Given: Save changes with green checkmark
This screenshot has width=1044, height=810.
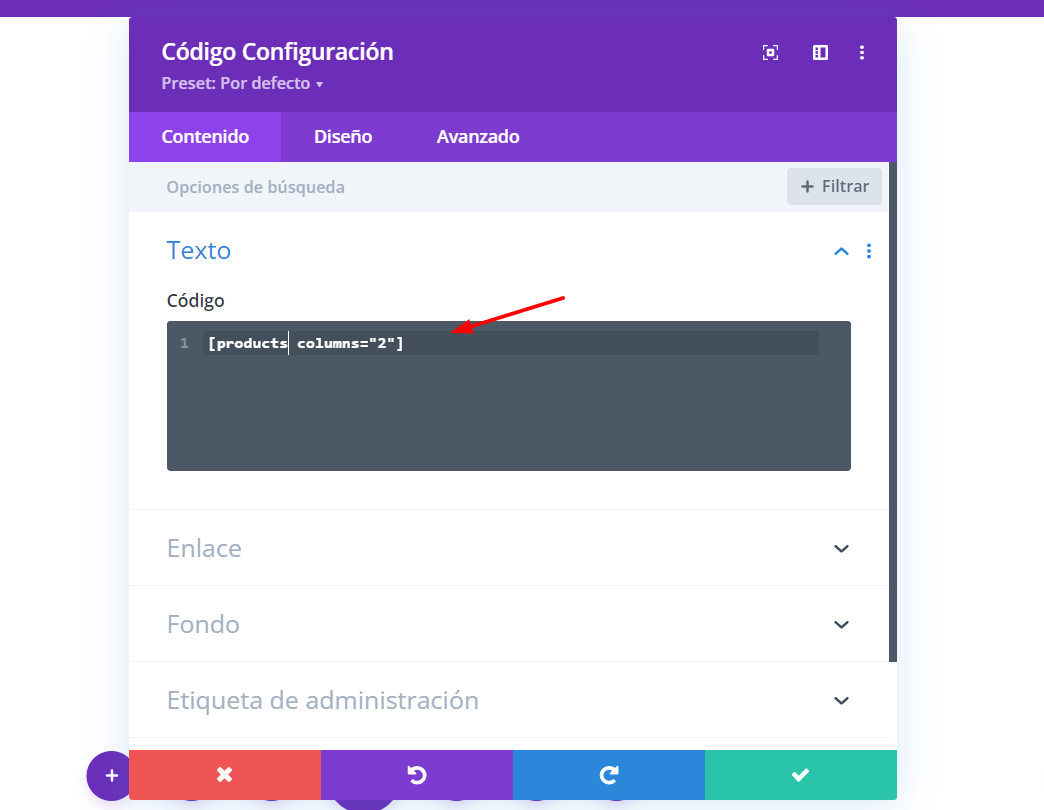Looking at the screenshot, I should (801, 775).
